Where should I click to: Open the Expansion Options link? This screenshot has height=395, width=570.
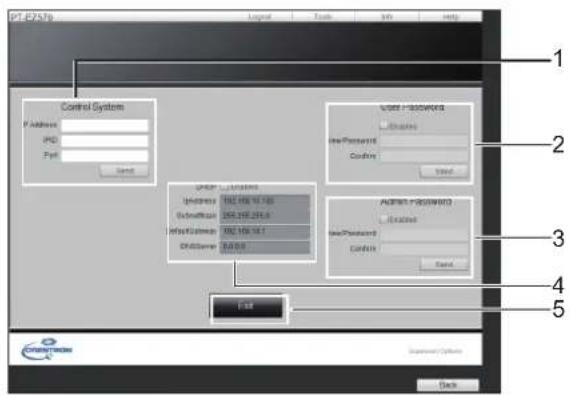[x=435, y=351]
